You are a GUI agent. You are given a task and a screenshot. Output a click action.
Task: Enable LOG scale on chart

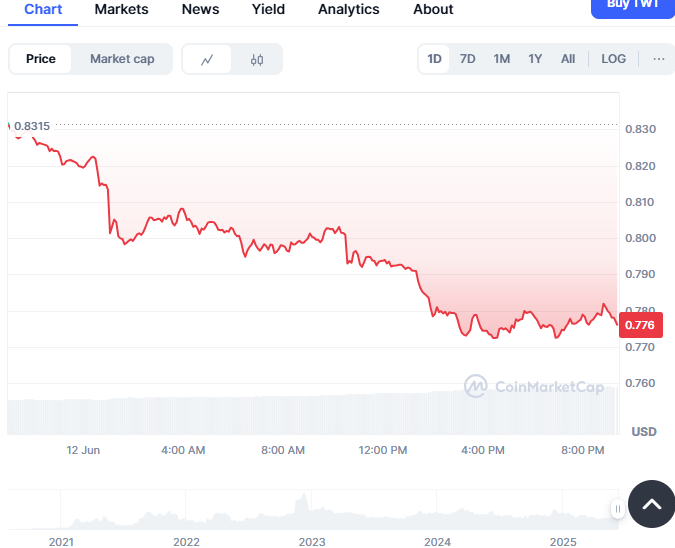click(613, 59)
